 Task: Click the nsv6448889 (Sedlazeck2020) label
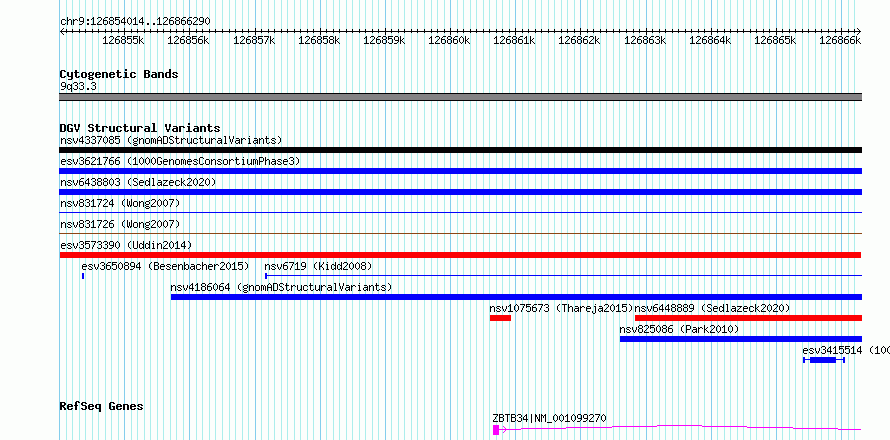coord(712,308)
